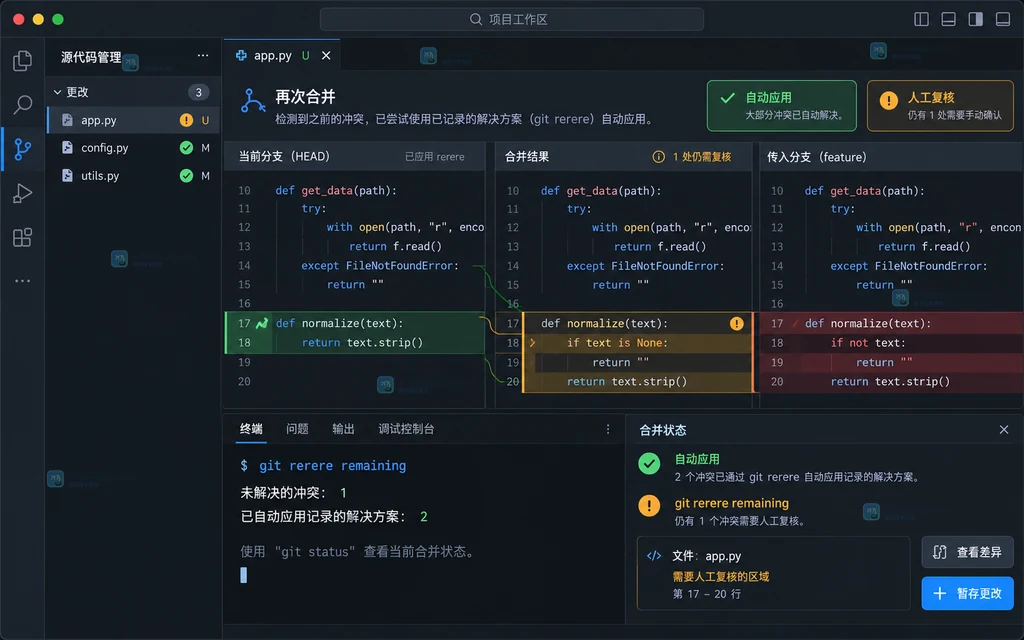Close the app.py editor tab
The height and width of the screenshot is (640, 1024).
326,56
